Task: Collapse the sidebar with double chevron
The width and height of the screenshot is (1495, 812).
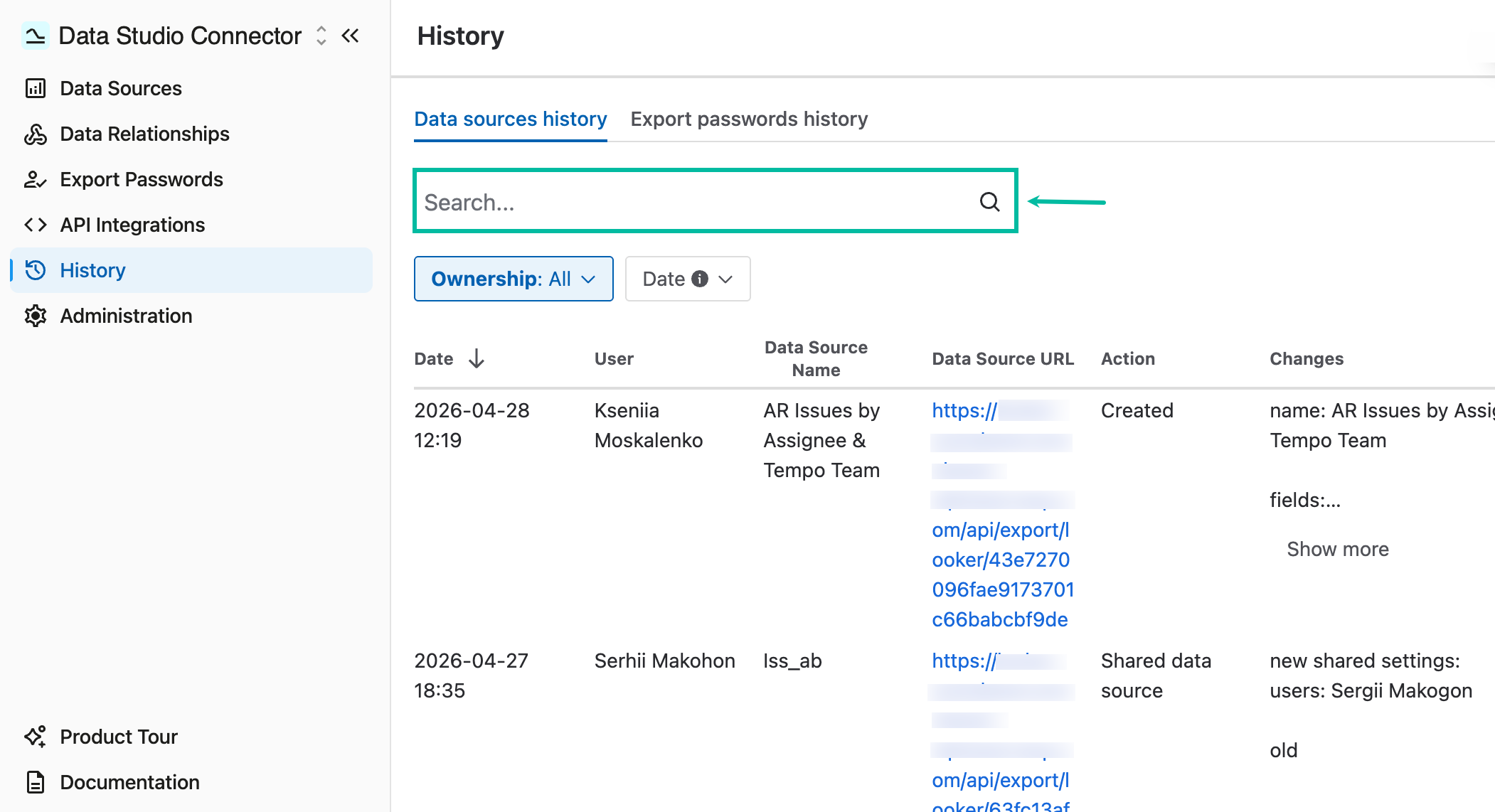Action: (351, 36)
